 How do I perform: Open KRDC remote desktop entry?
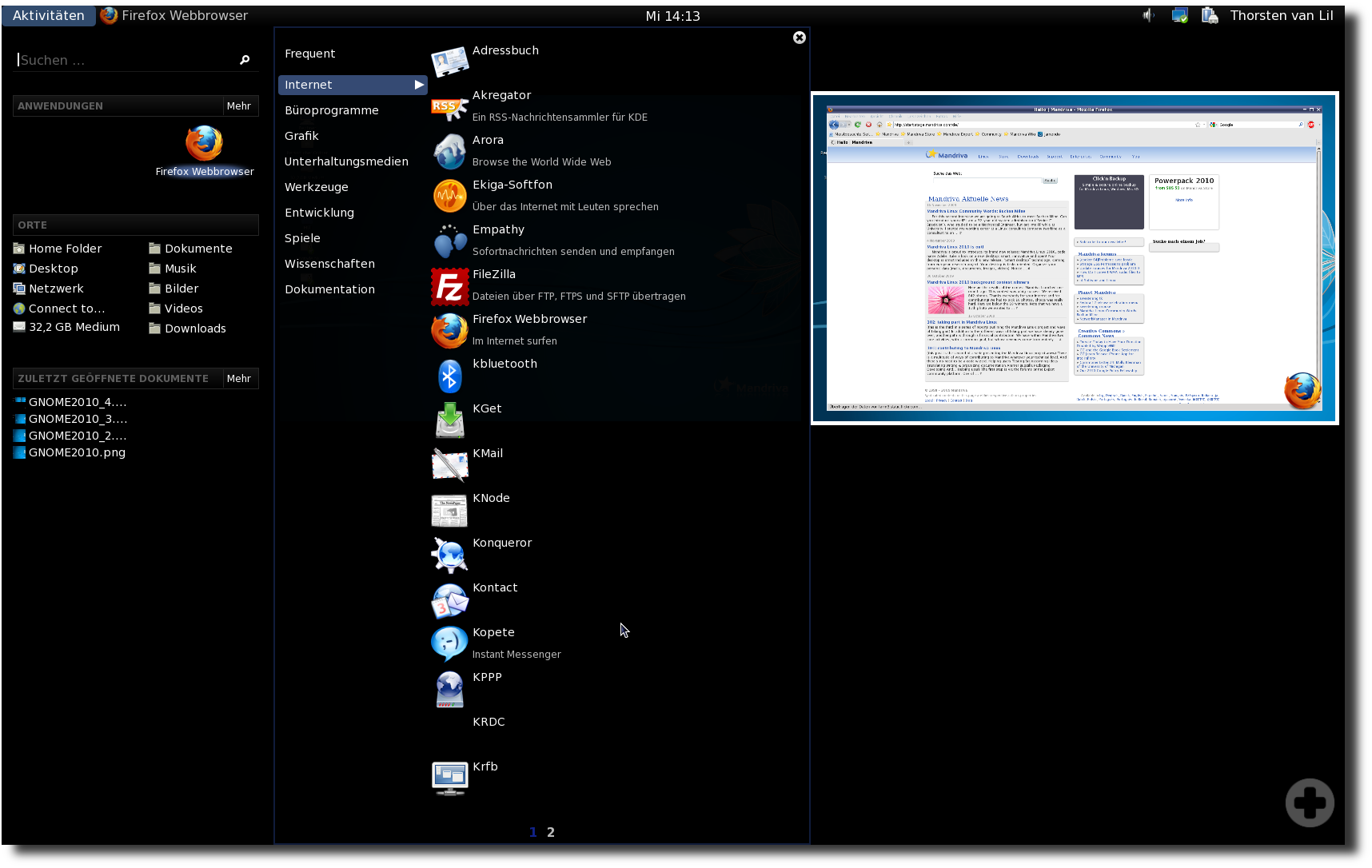pyautogui.click(x=489, y=722)
